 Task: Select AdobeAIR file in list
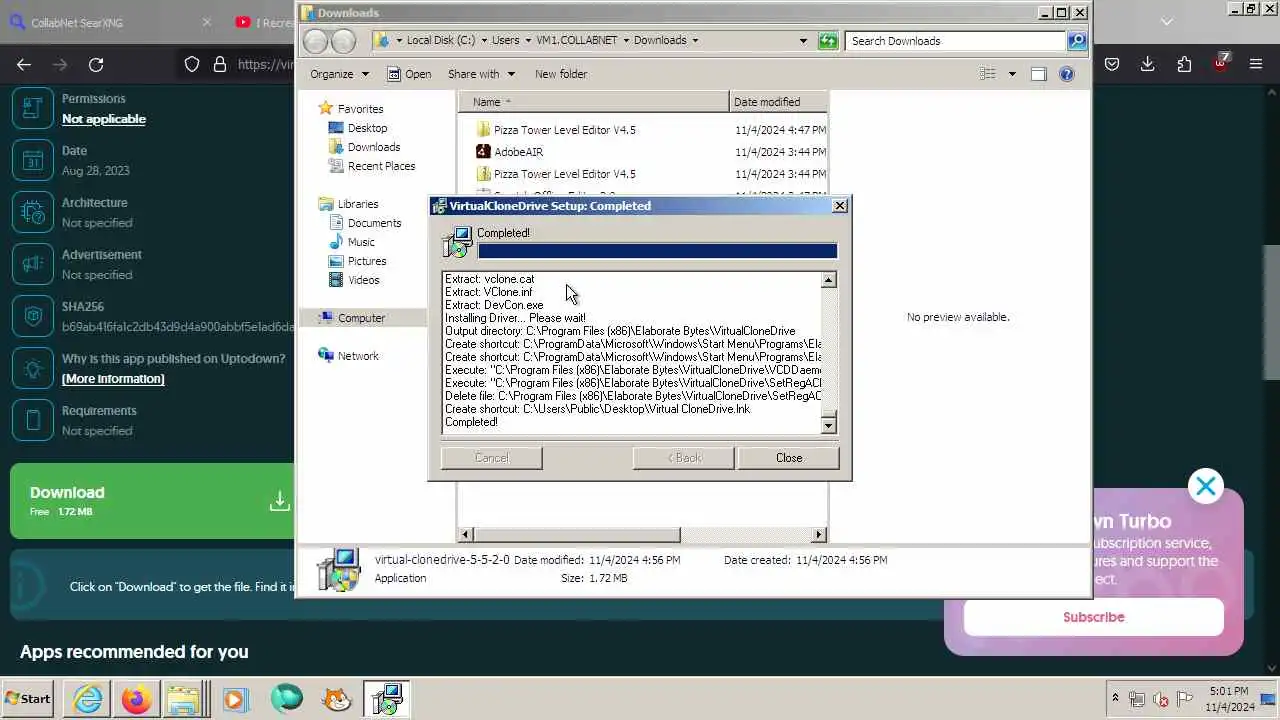(518, 152)
